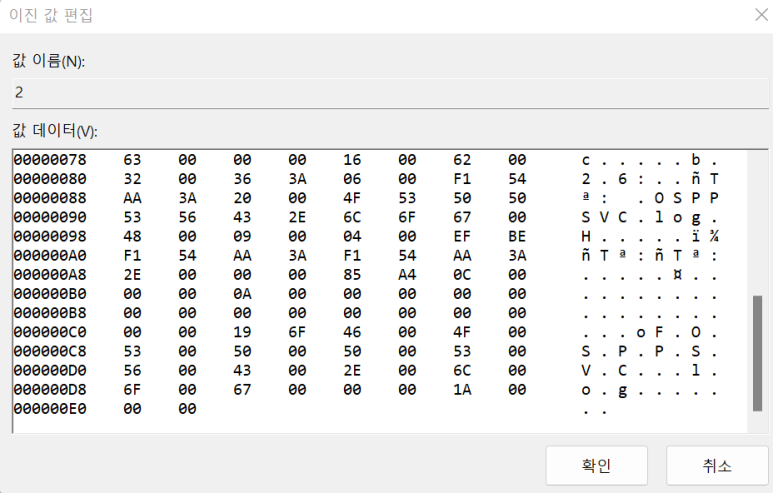This screenshot has height=493, width=773.
Task: Click offset 00000090 row label
Action: pos(50,217)
